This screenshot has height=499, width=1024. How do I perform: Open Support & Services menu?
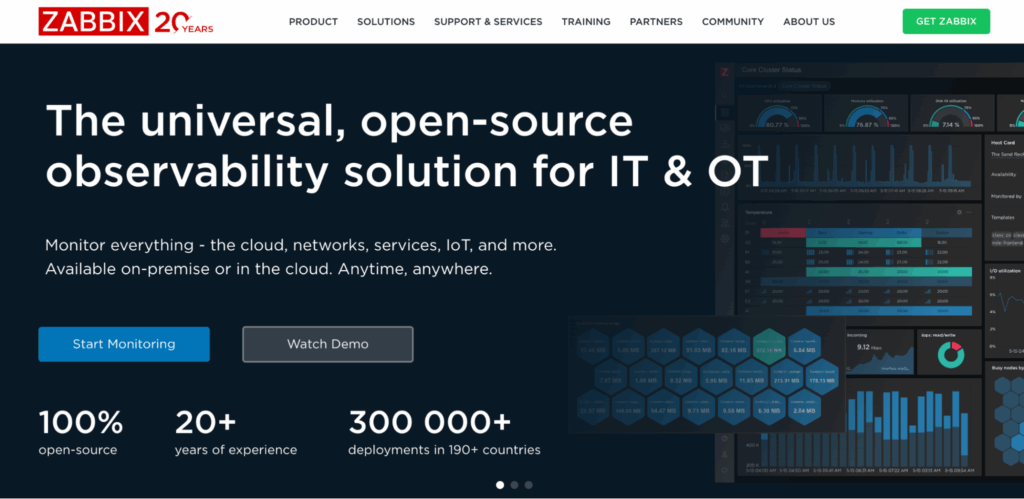[488, 22]
